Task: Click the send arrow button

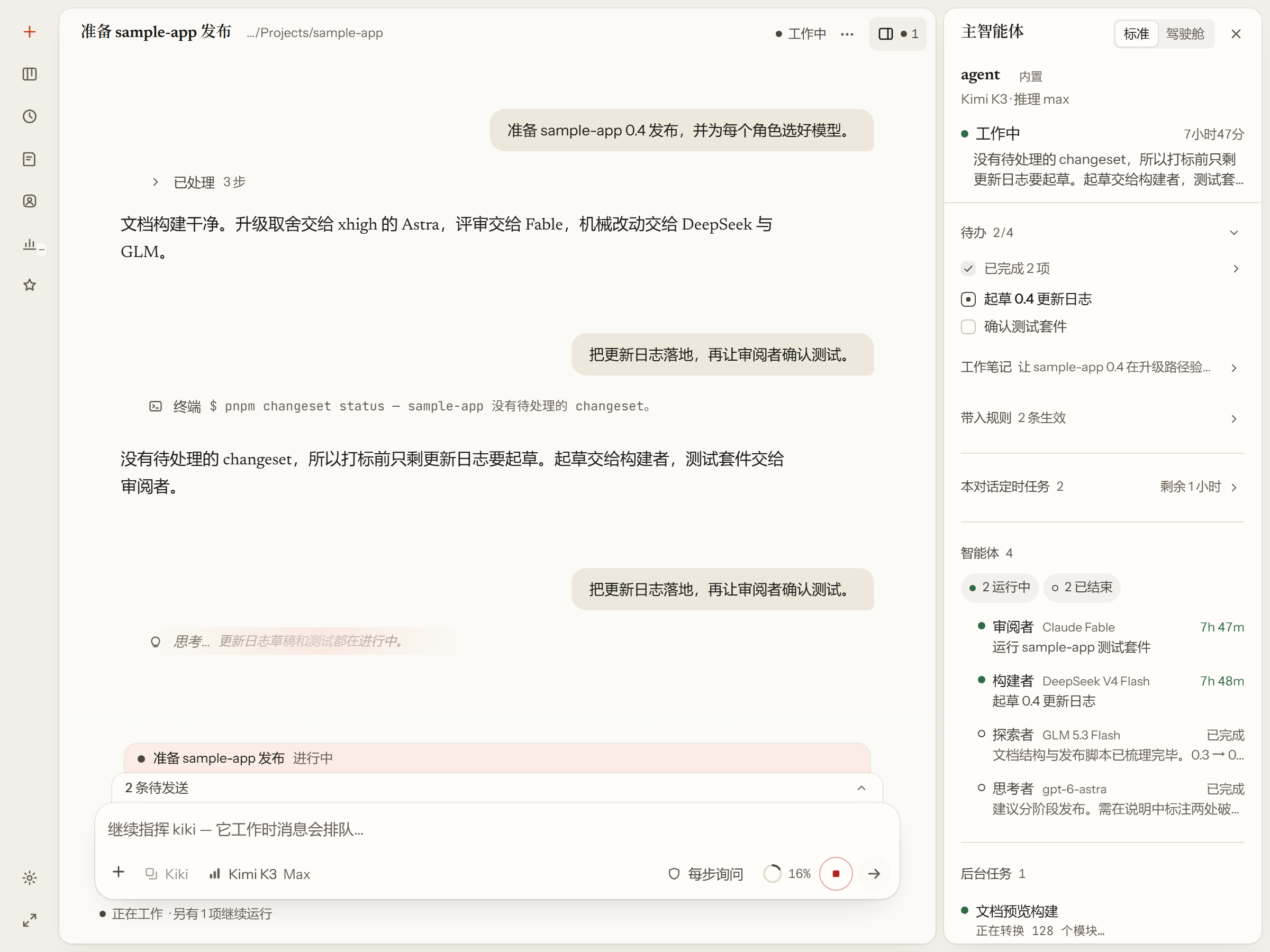Action: coord(874,873)
